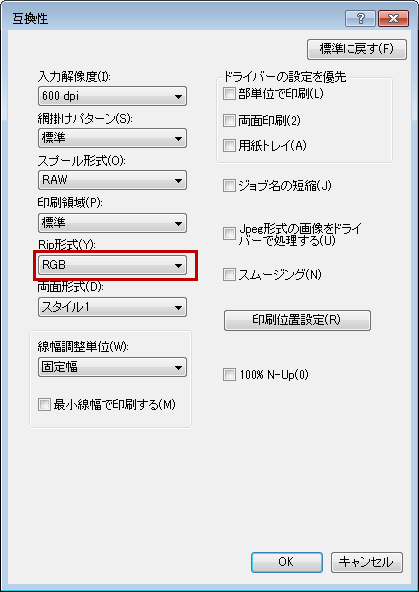Check the 用紙トレイ(A) option
The height and width of the screenshot is (592, 419).
pyautogui.click(x=229, y=145)
